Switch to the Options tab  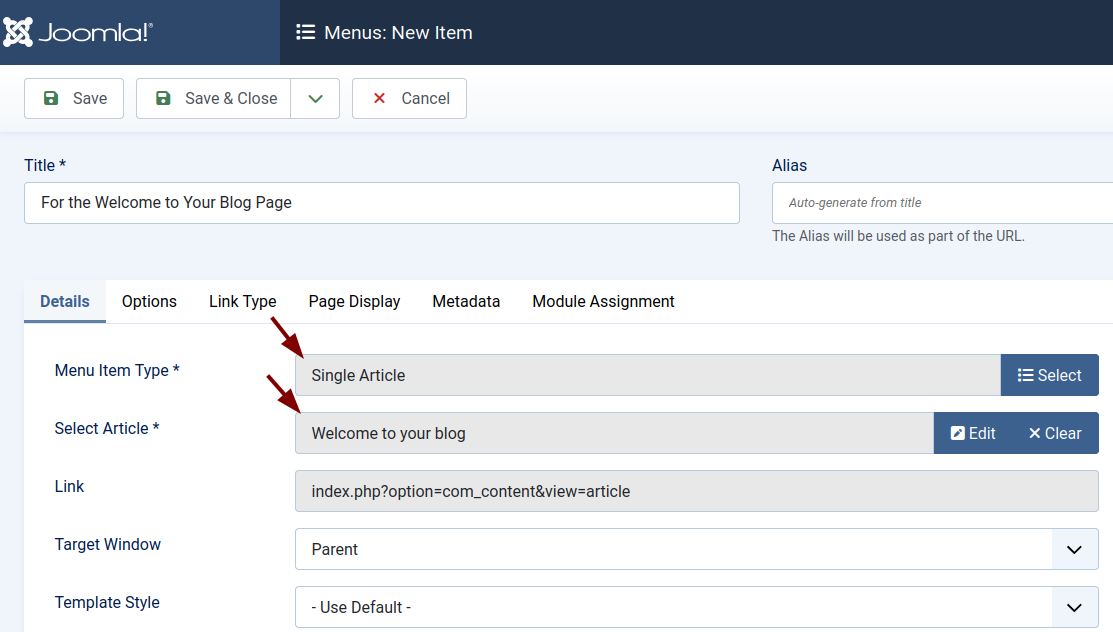[x=148, y=301]
